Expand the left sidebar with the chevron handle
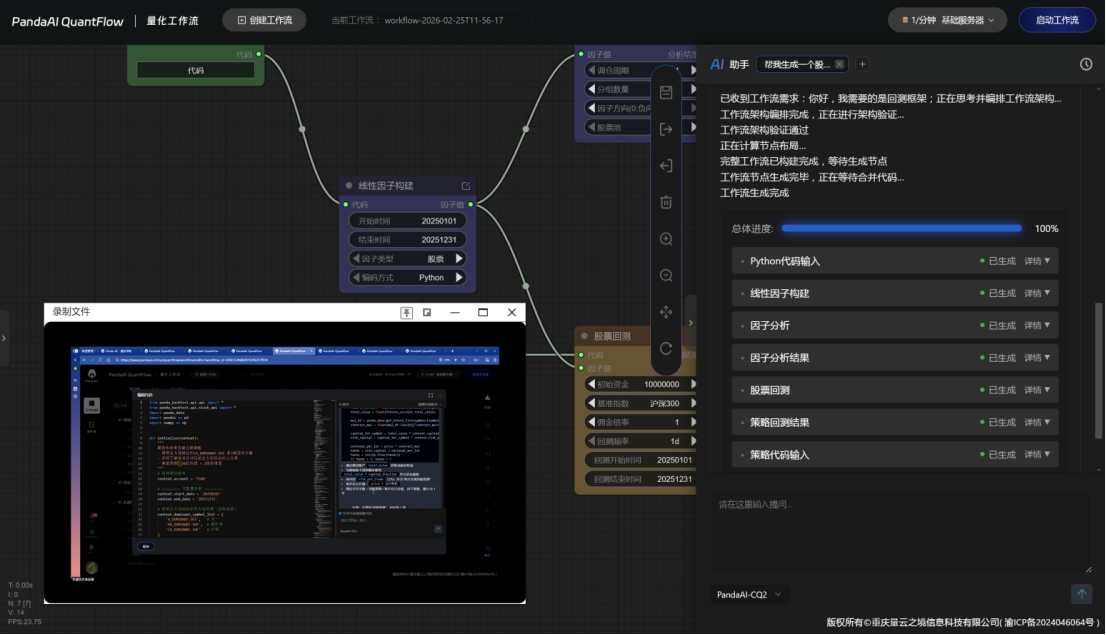This screenshot has width=1106, height=635. 4,338
